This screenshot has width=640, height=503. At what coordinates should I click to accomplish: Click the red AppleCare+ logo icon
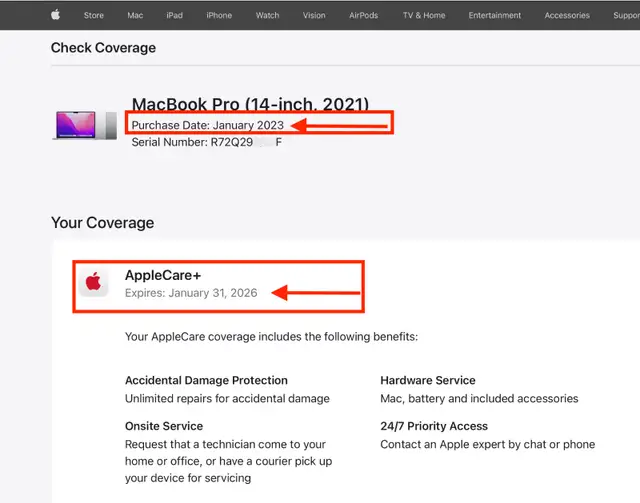pos(94,283)
